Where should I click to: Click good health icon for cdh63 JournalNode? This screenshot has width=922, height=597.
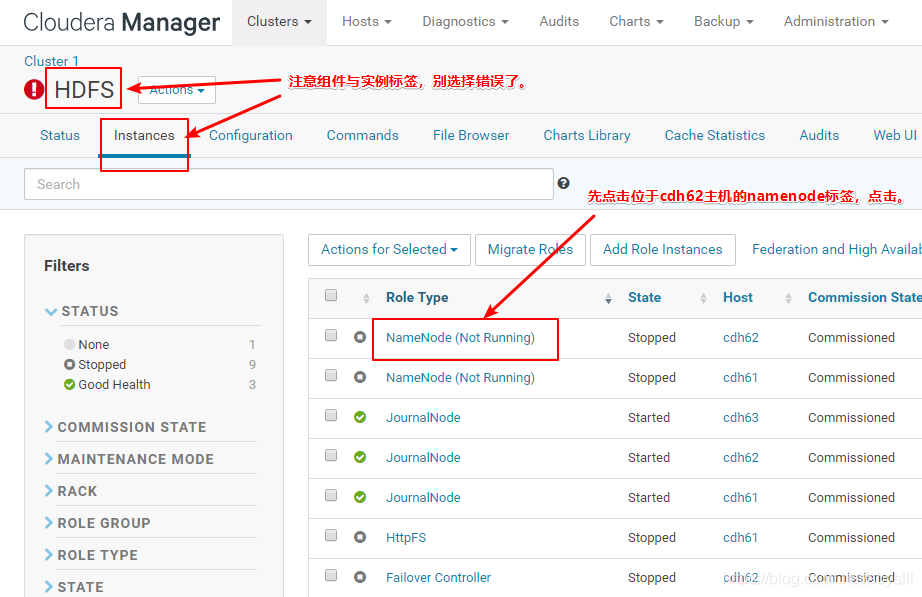point(360,417)
